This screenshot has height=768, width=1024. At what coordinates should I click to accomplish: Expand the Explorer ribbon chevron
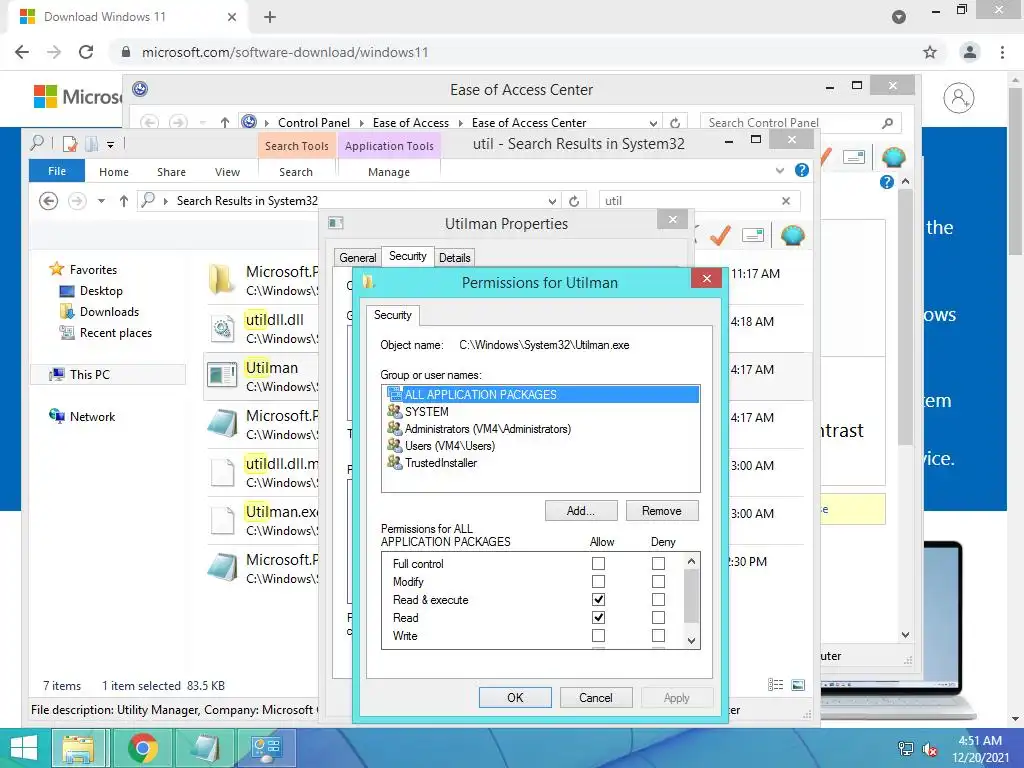[x=780, y=170]
